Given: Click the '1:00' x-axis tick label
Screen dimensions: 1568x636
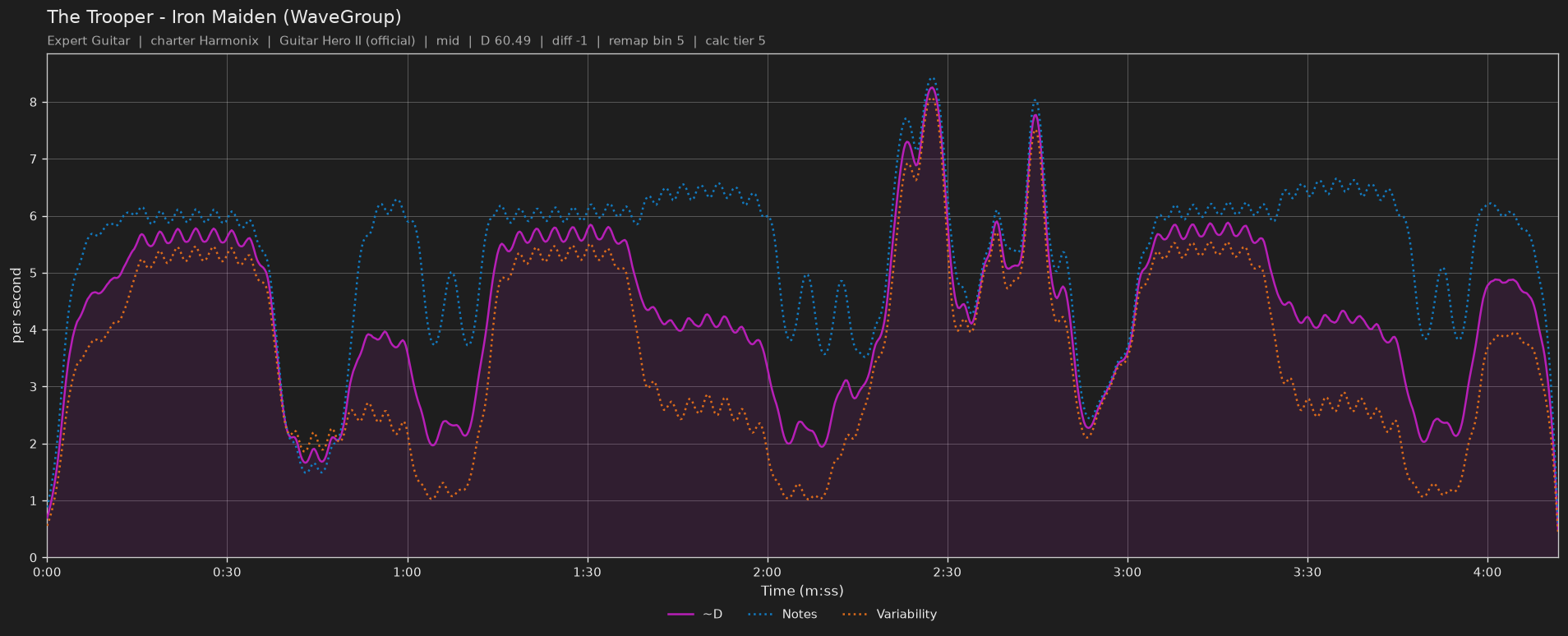Looking at the screenshot, I should tap(407, 572).
